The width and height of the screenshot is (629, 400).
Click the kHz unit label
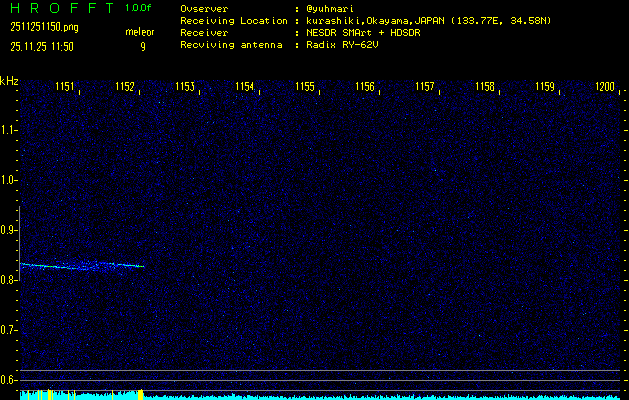tap(9, 81)
